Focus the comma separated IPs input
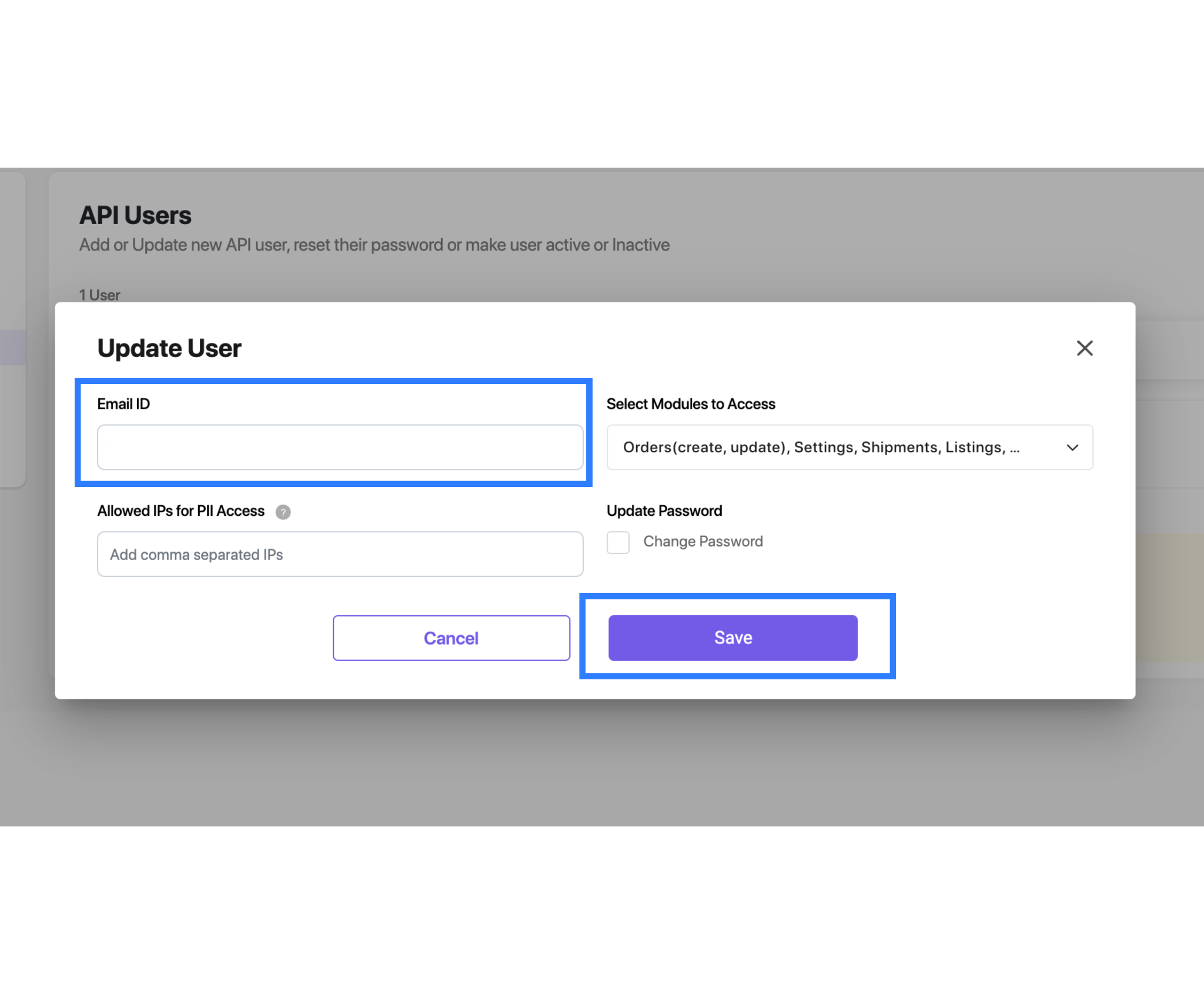The width and height of the screenshot is (1204, 1004). tap(340, 553)
